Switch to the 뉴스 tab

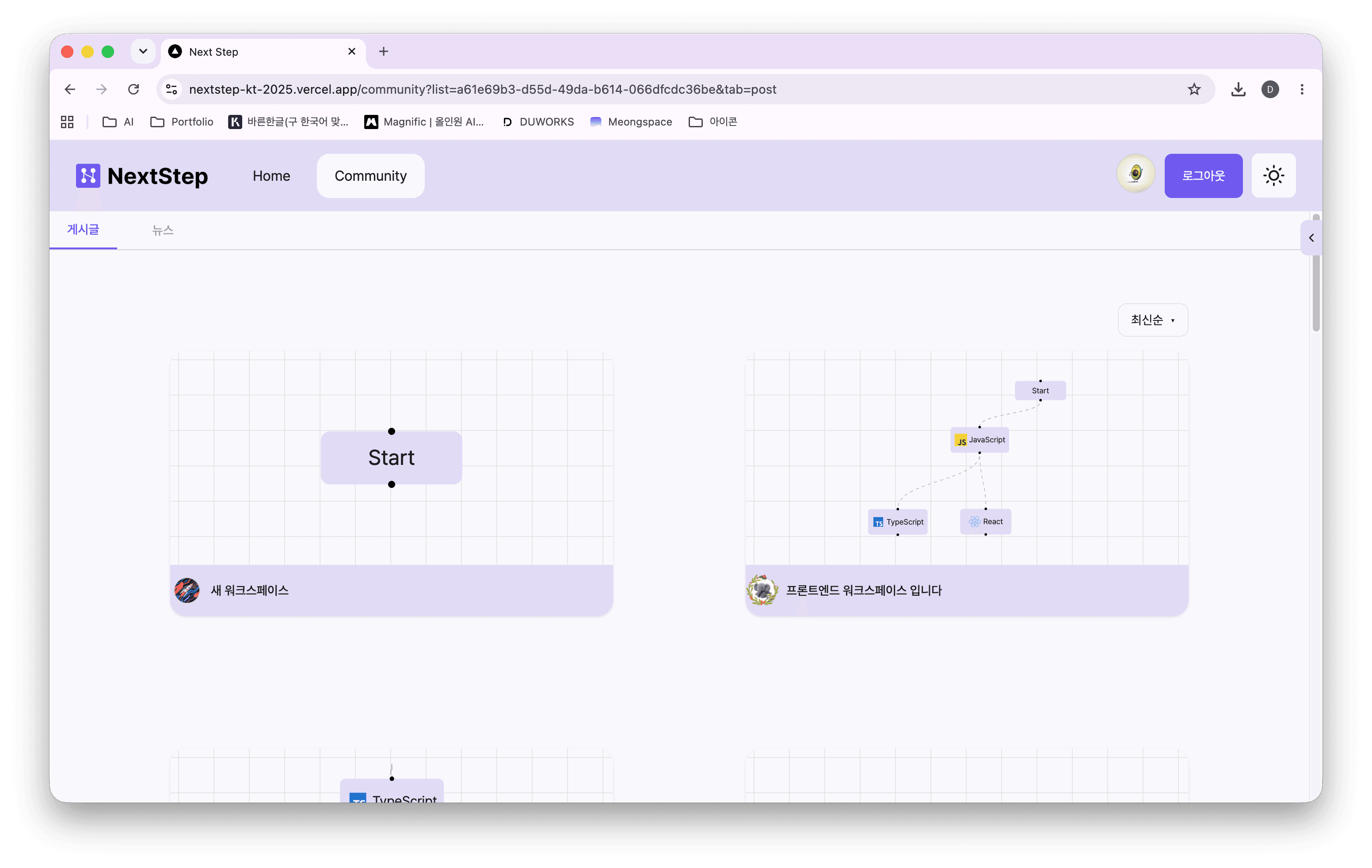pos(163,230)
